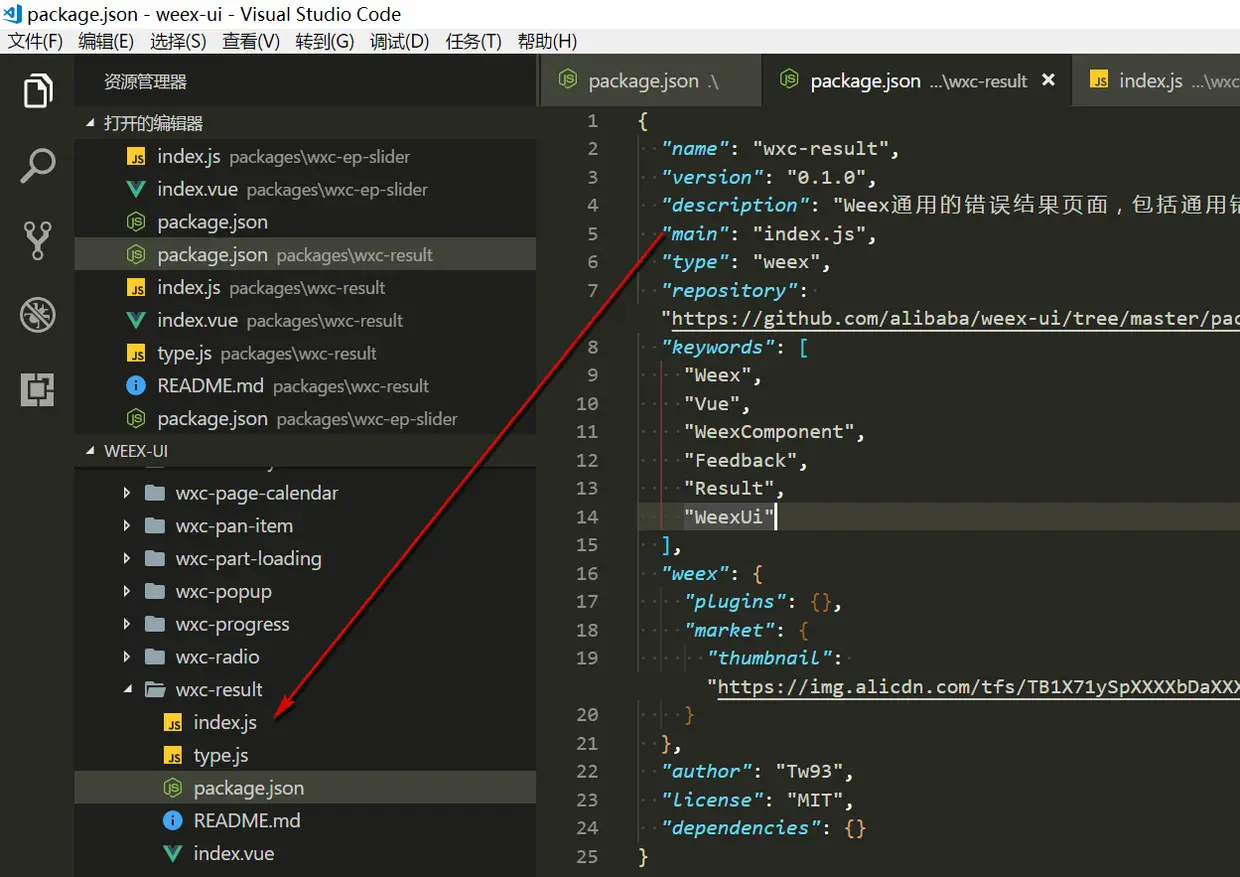Open root package.json in open editors
Image resolution: width=1240 pixels, height=877 pixels.
[305, 222]
